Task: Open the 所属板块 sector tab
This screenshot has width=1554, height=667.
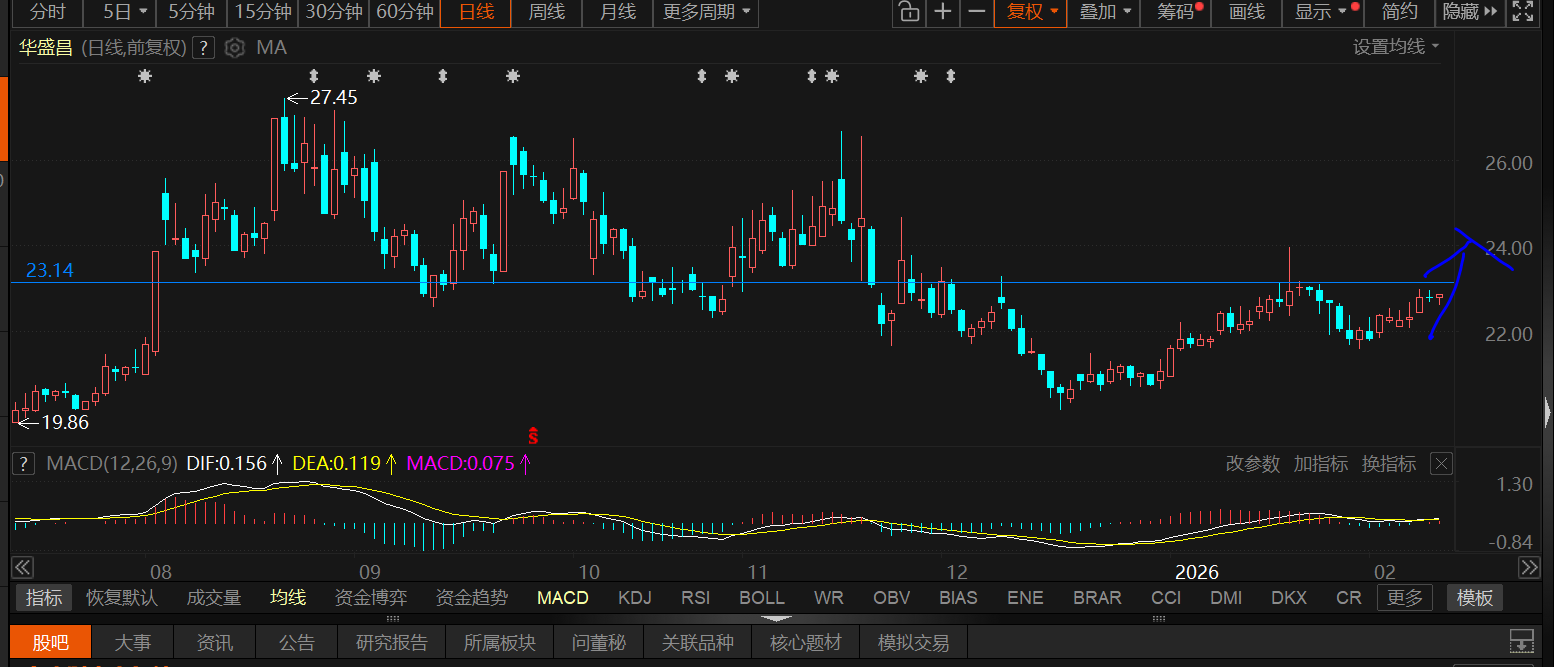Action: click(x=500, y=642)
